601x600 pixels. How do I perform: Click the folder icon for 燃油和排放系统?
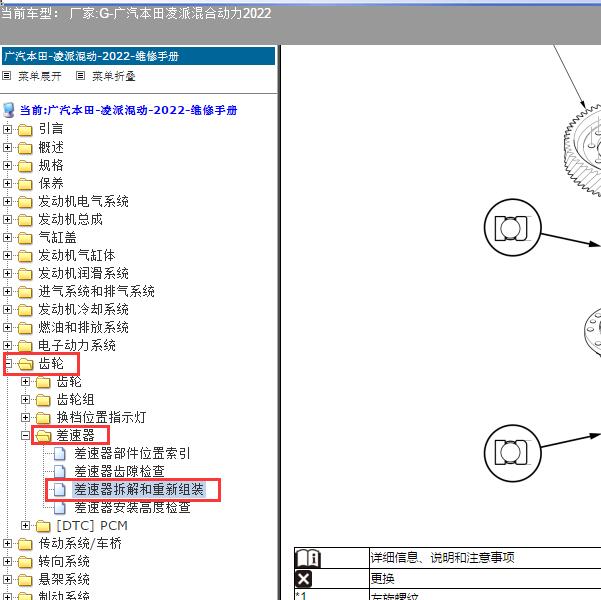coord(25,328)
